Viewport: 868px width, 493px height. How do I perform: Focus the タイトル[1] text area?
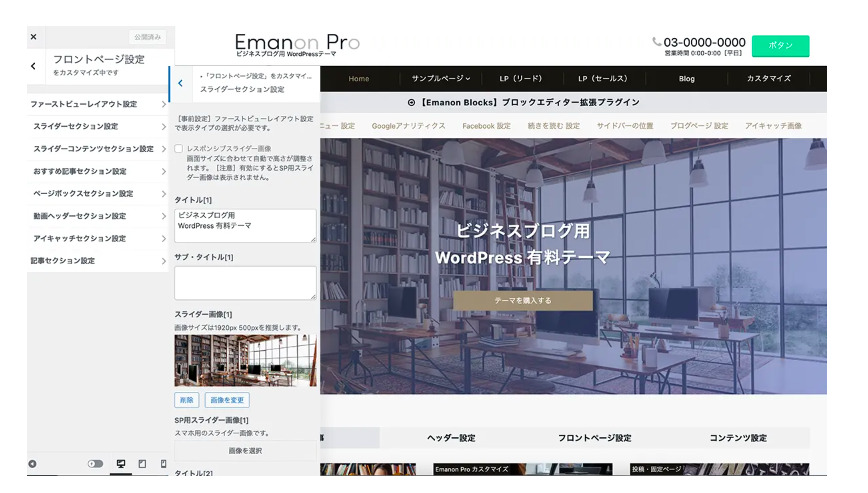click(245, 226)
